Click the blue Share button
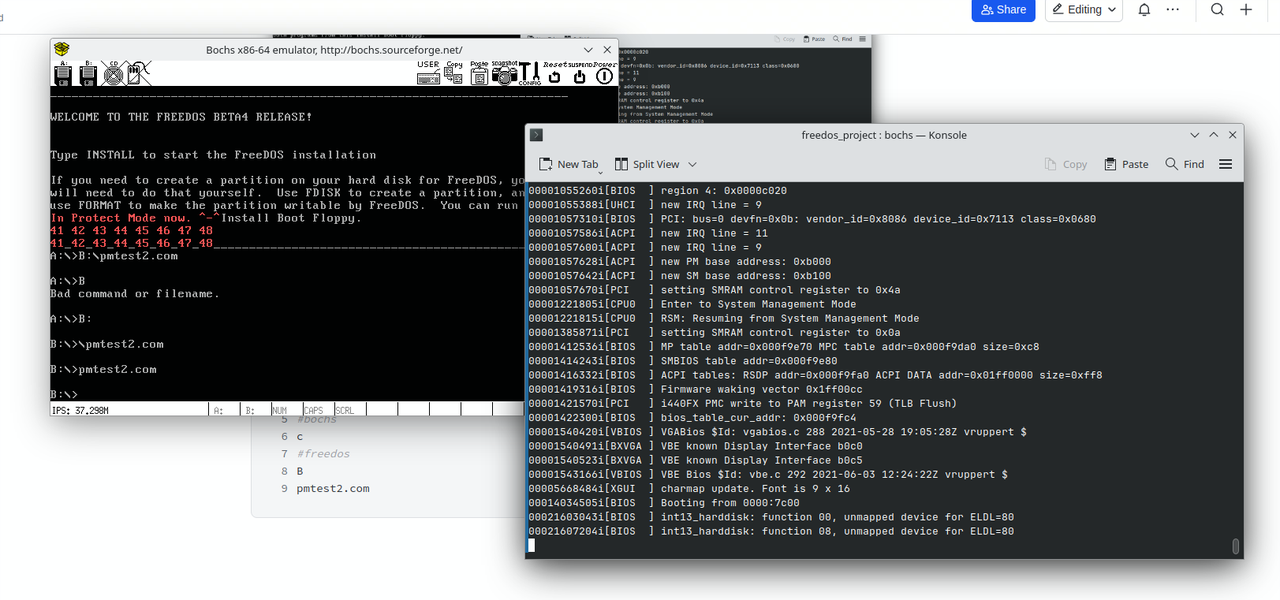The height and width of the screenshot is (600, 1280). [x=1003, y=10]
